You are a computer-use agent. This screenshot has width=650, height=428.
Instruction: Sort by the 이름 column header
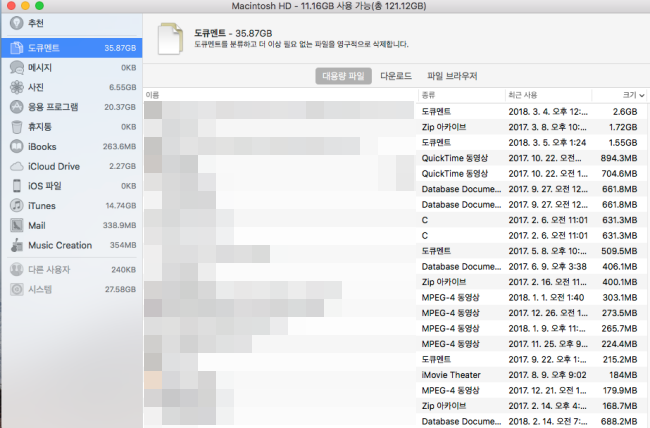[x=152, y=95]
